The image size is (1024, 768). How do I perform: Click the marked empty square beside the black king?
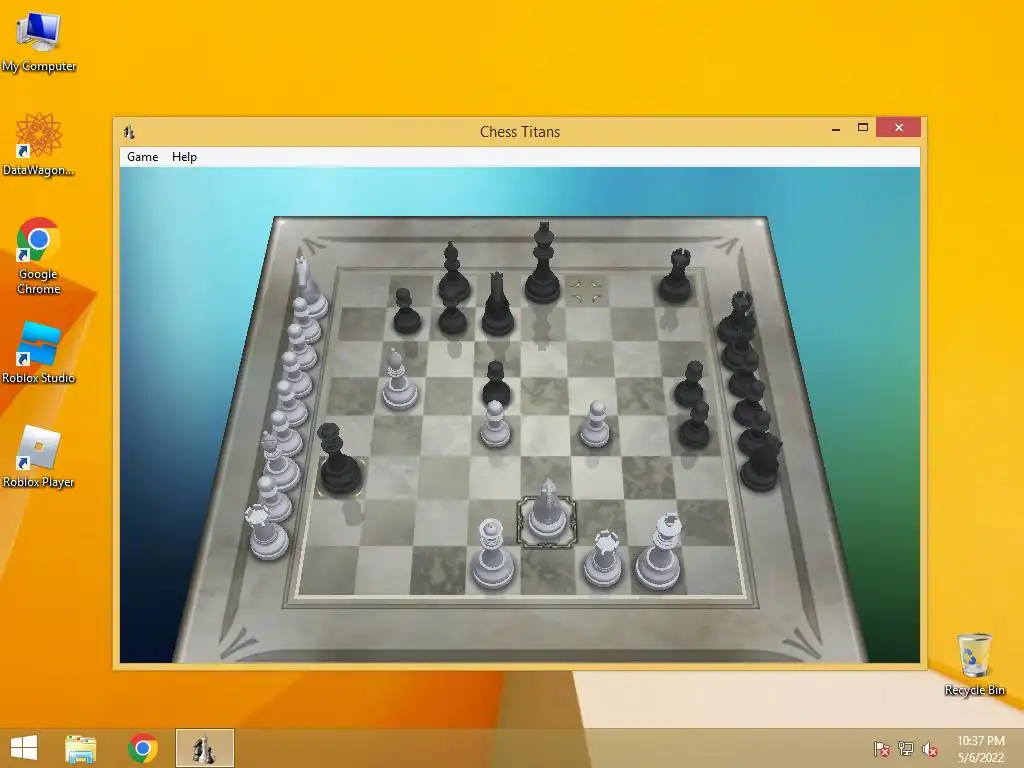[585, 292]
